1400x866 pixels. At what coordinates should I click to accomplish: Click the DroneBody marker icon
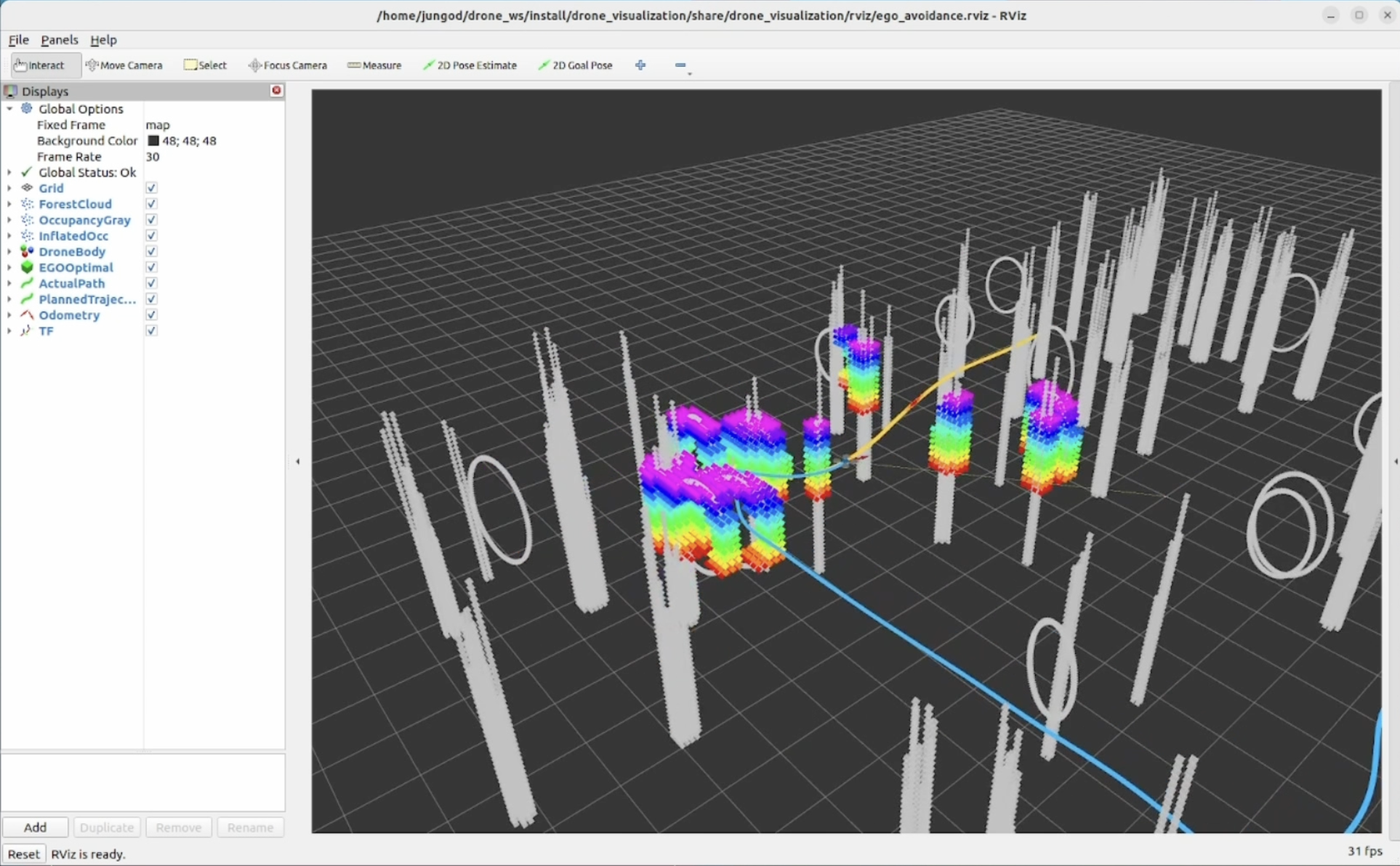27,251
